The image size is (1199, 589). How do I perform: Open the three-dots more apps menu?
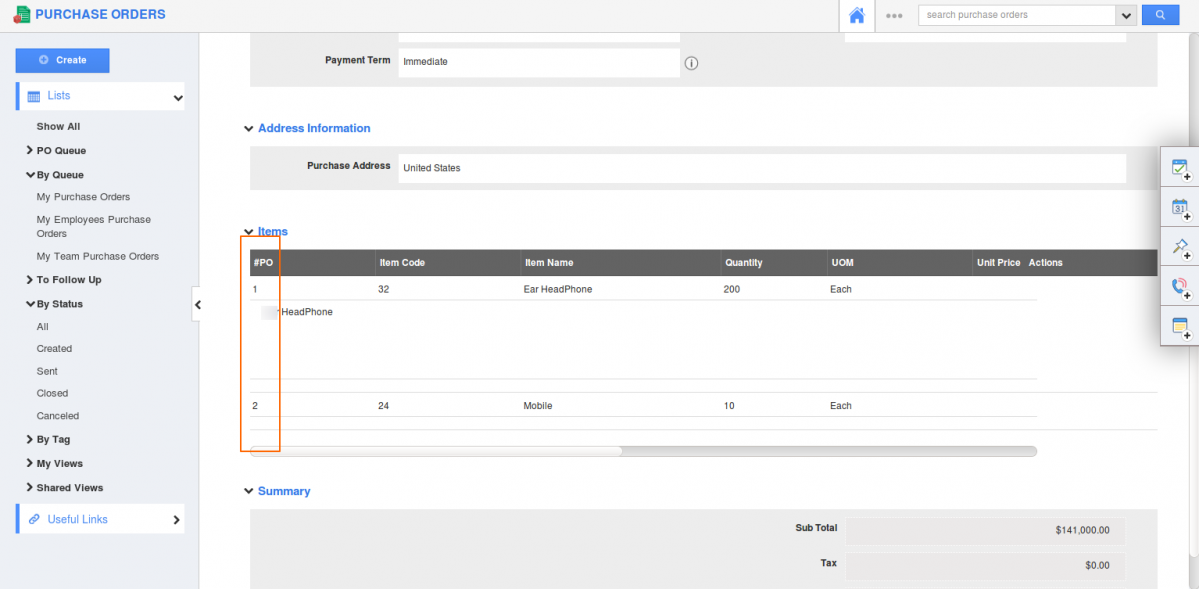(x=894, y=16)
